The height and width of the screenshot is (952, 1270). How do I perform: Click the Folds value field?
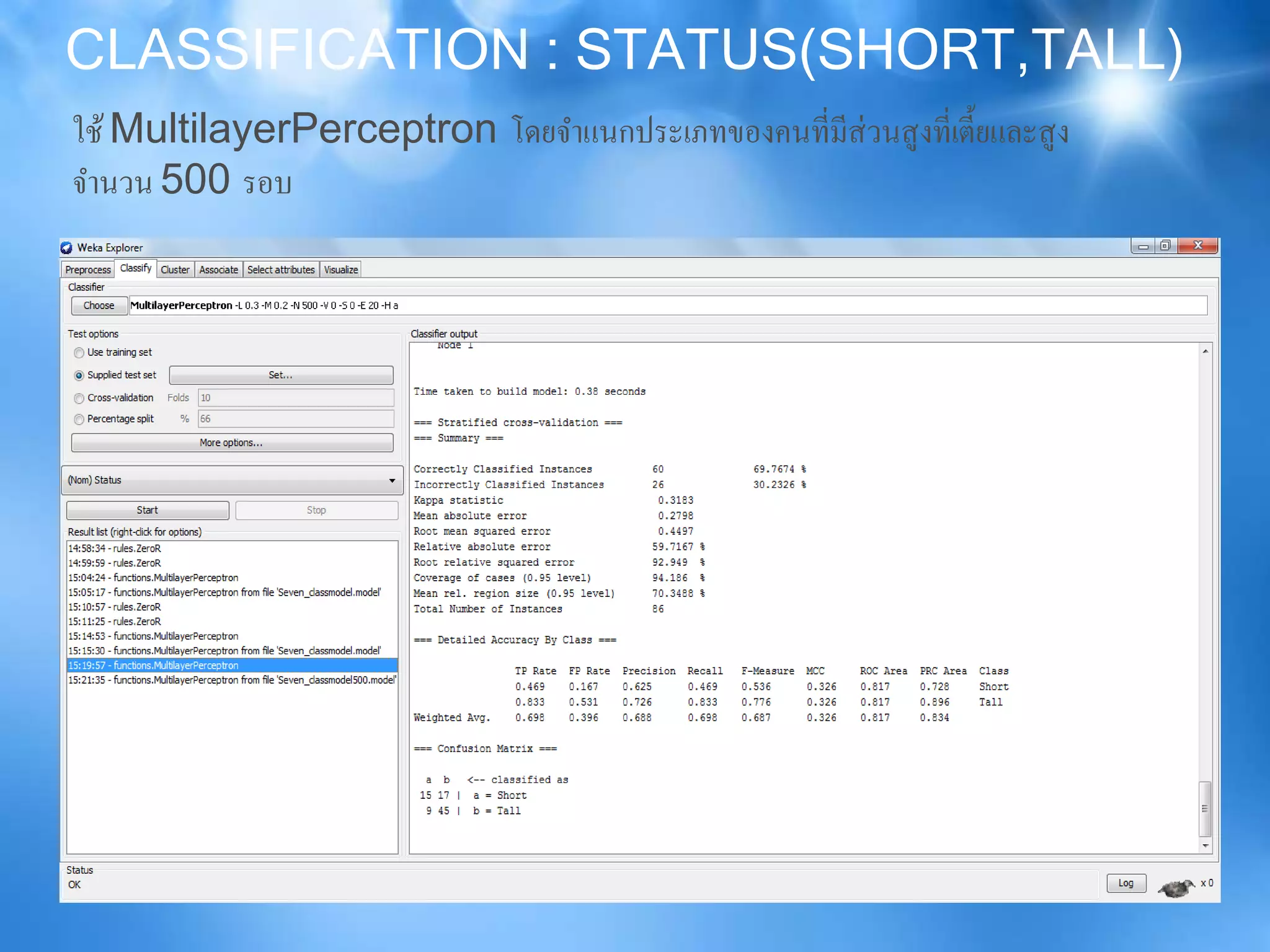coord(296,398)
